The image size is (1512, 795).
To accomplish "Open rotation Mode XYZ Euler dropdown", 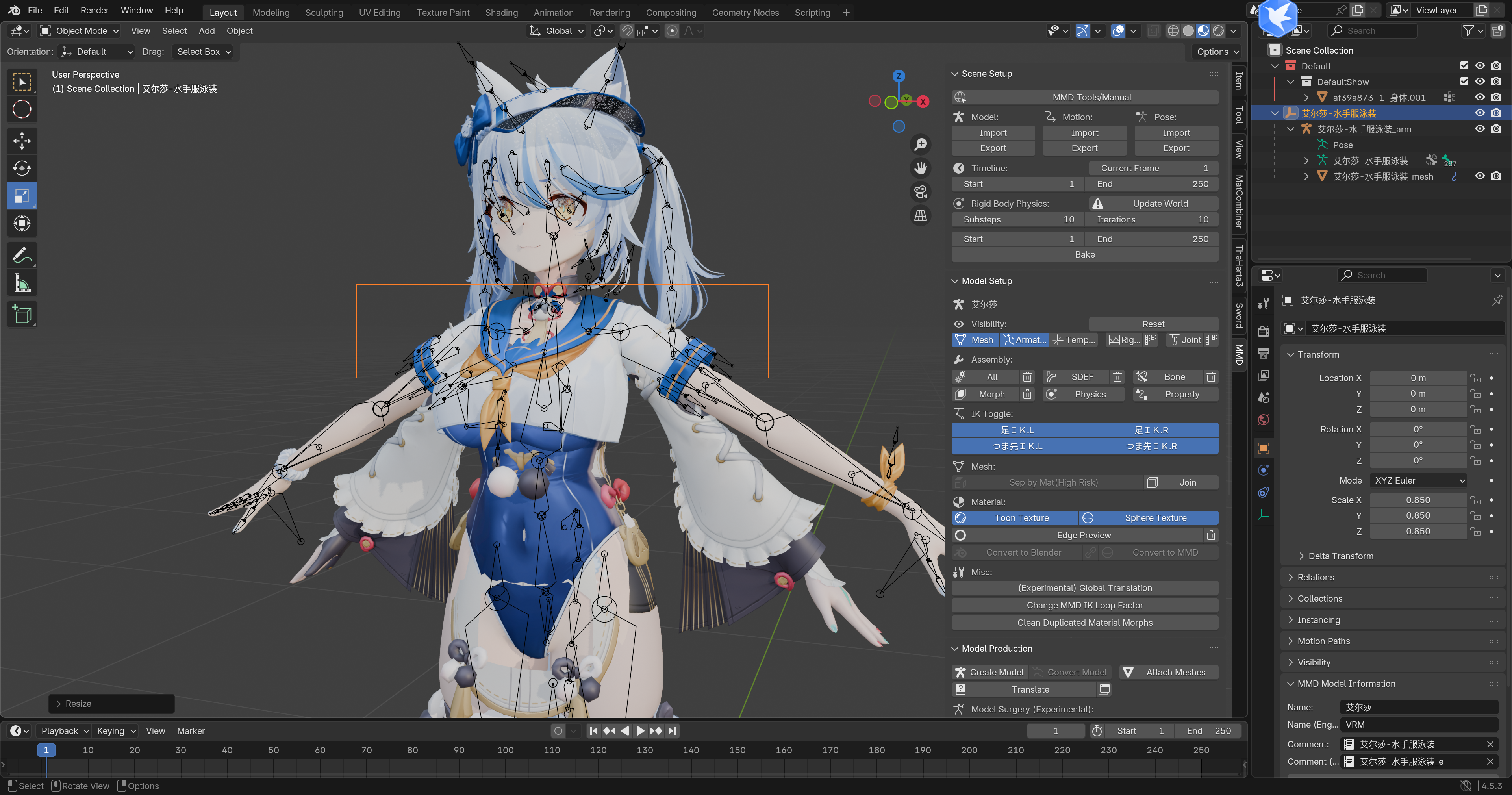I will click(x=1418, y=480).
